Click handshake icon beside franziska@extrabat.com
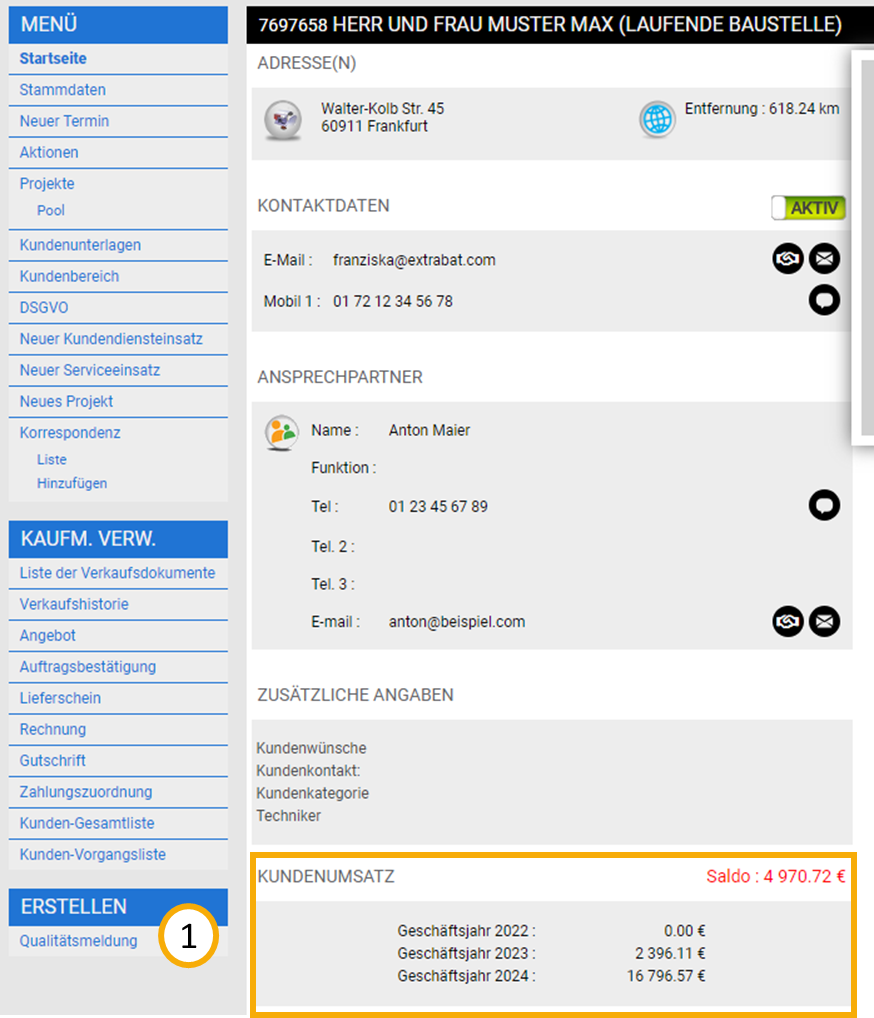This screenshot has width=874, height=1018. 788,260
